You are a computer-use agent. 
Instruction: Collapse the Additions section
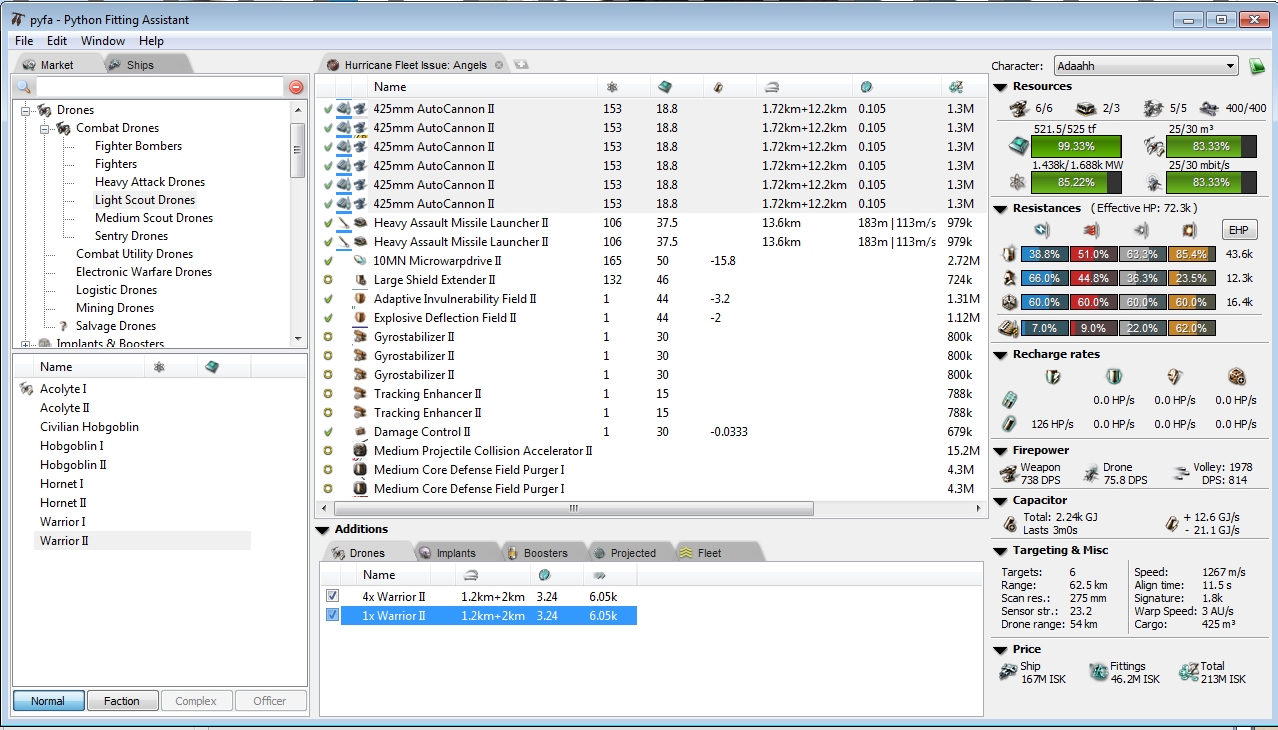coord(322,529)
